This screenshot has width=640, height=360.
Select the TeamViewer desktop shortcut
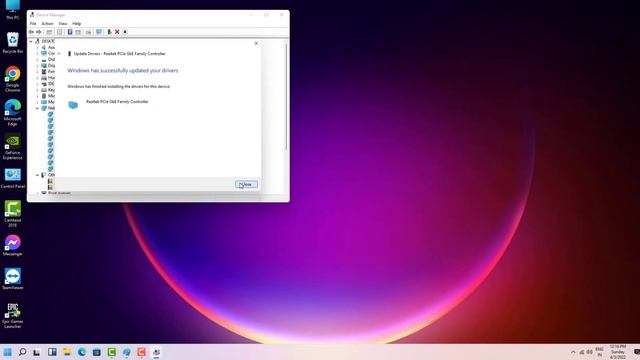13,279
